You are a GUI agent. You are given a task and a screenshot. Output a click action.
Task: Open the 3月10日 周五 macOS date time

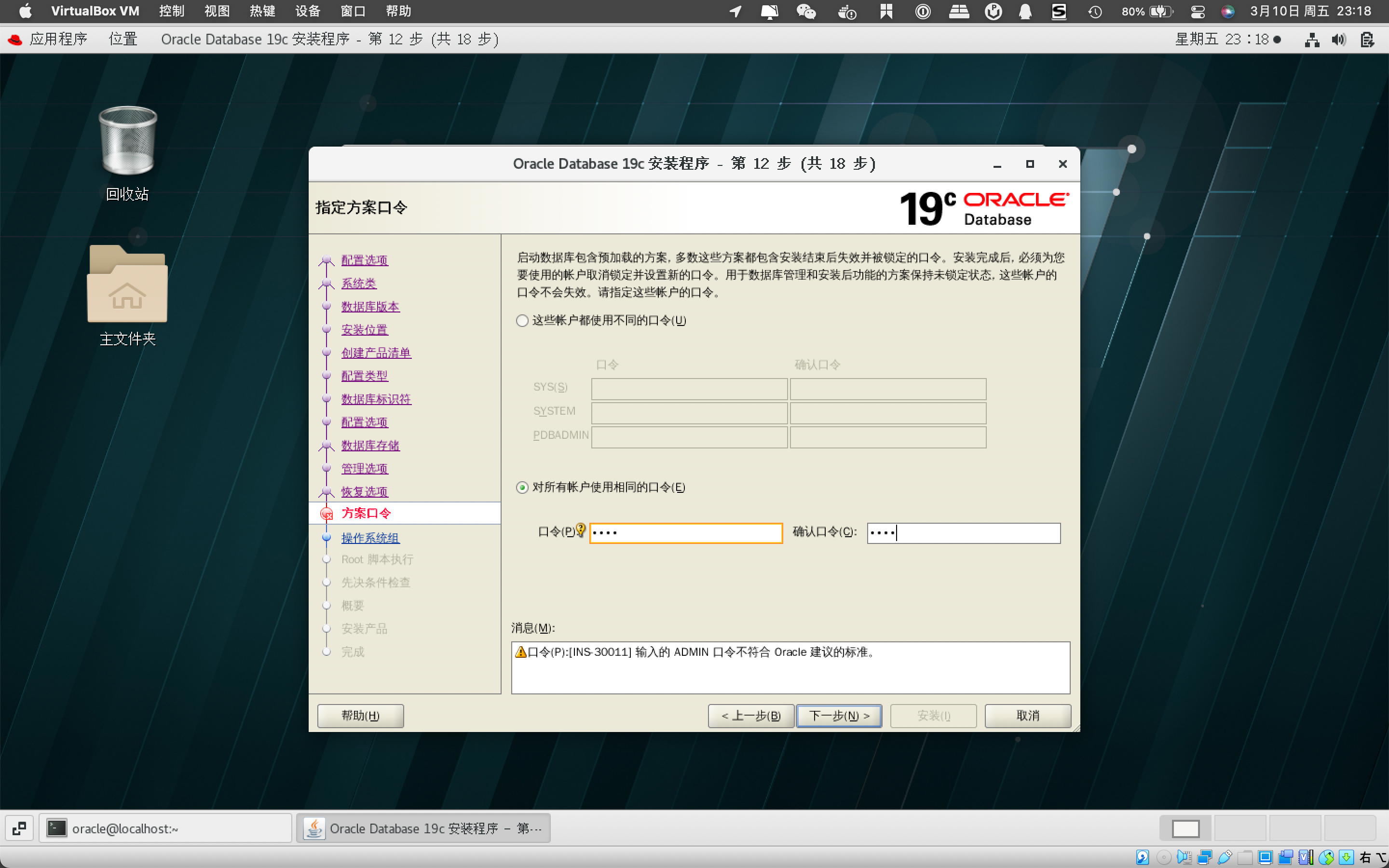click(x=1310, y=11)
